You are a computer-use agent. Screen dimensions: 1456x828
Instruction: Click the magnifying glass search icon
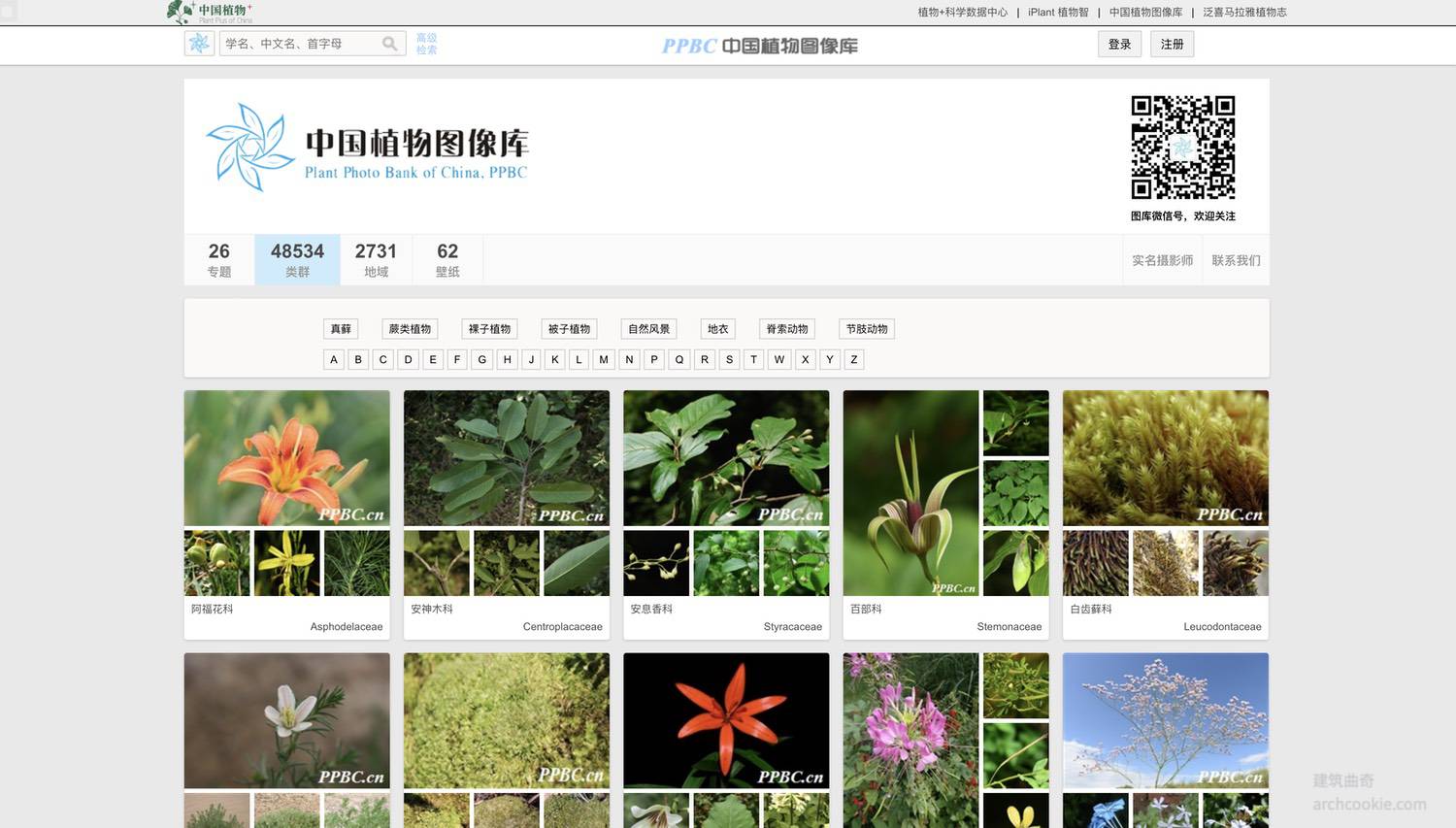click(x=390, y=44)
